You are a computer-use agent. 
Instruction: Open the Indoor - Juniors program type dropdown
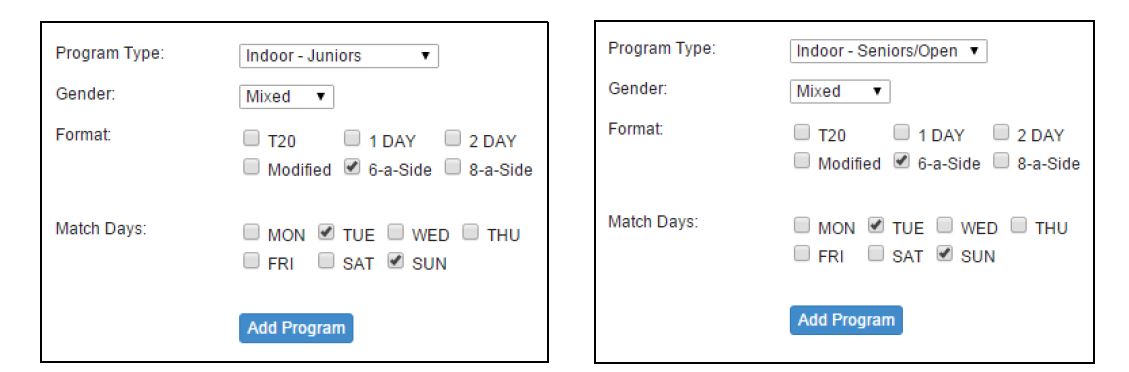(338, 55)
